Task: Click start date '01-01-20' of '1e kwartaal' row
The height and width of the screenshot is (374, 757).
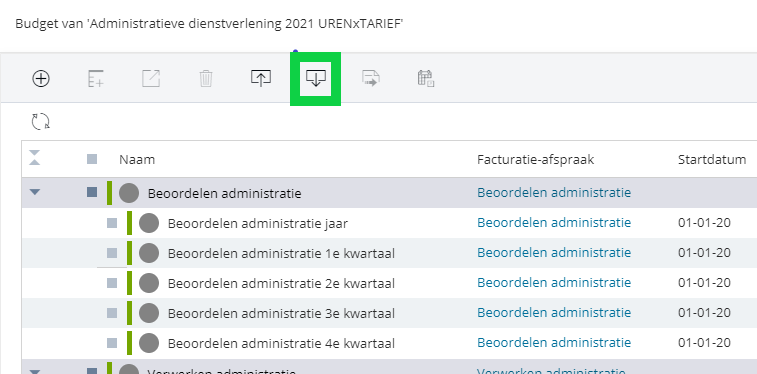Action: (704, 253)
